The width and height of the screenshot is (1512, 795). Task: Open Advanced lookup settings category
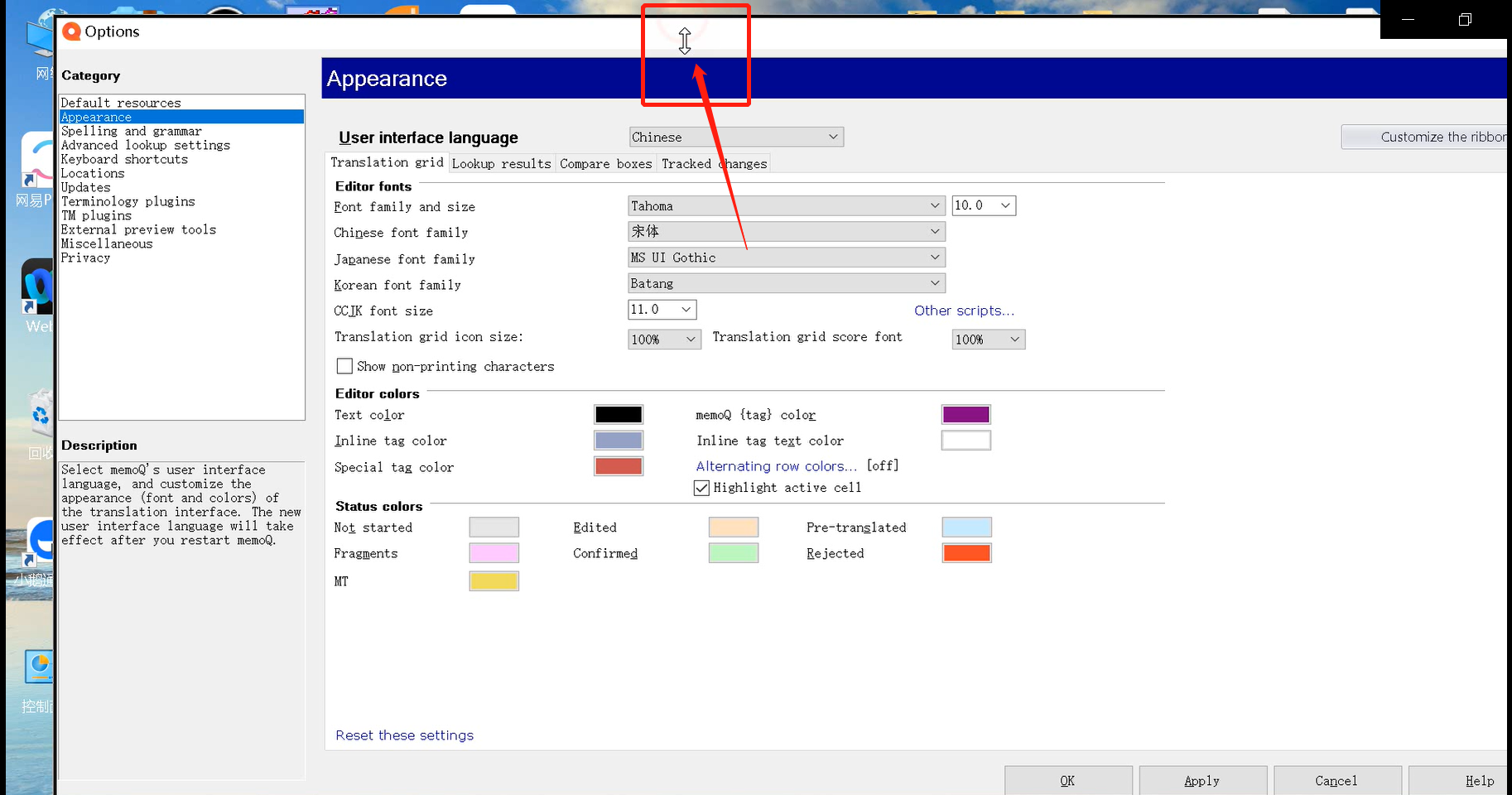[x=181, y=145]
